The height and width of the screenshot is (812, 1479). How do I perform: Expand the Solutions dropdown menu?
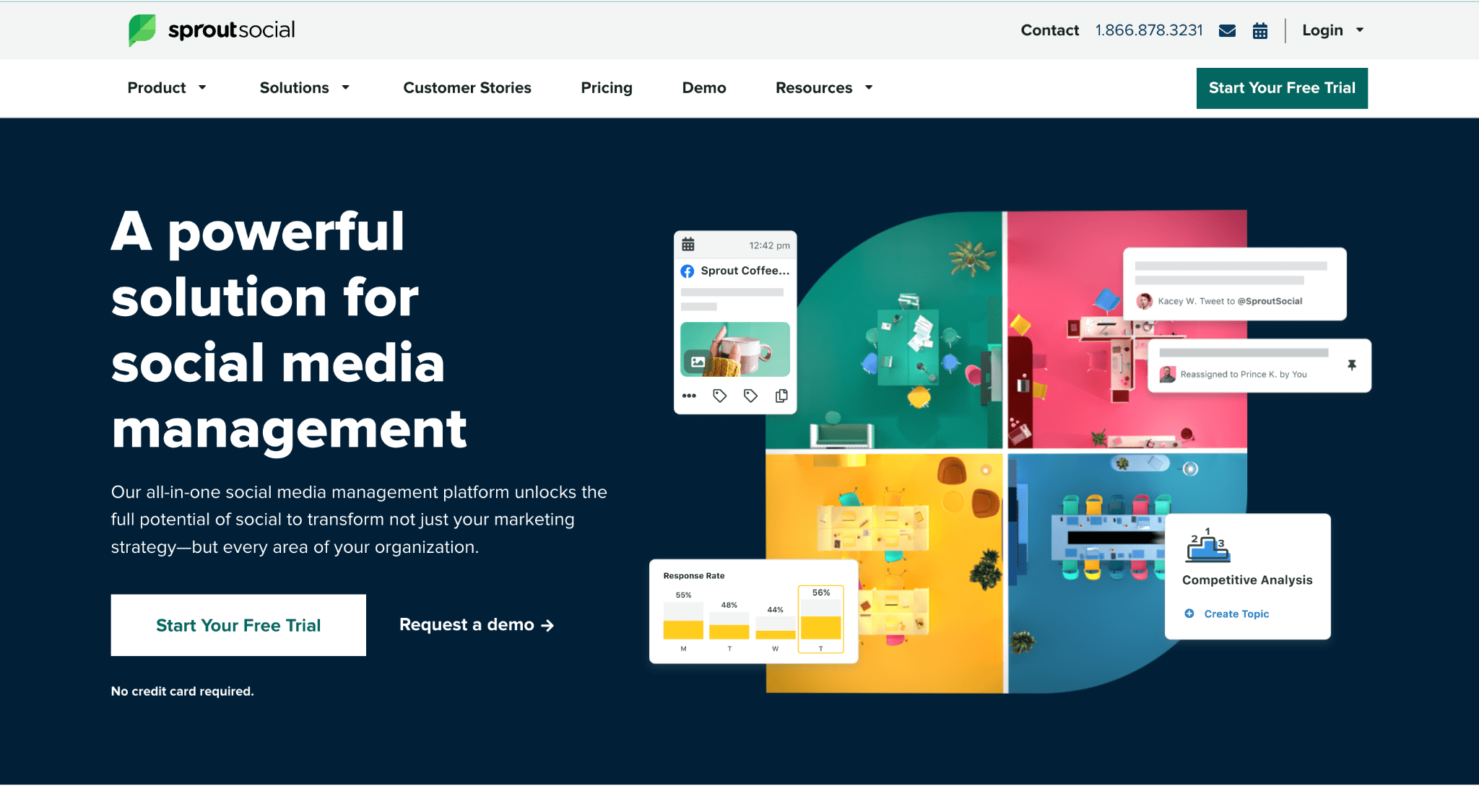pyautogui.click(x=303, y=88)
